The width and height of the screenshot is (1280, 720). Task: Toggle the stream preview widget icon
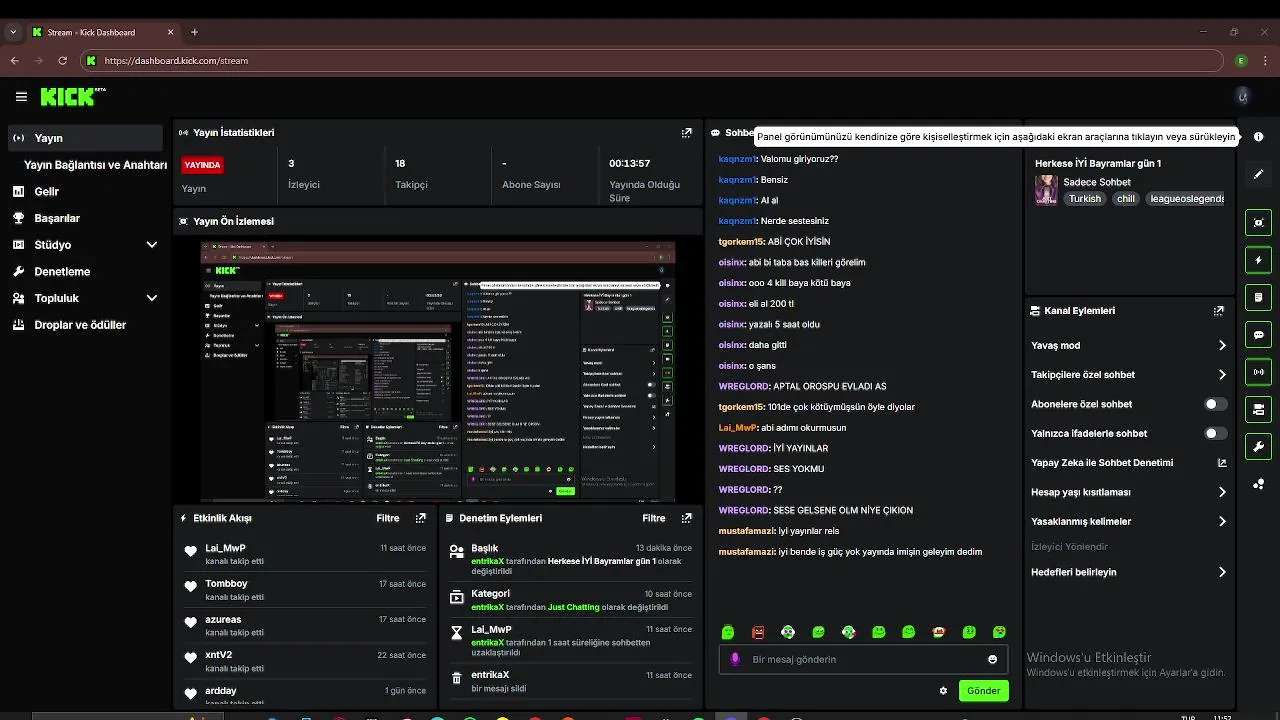[x=1258, y=223]
